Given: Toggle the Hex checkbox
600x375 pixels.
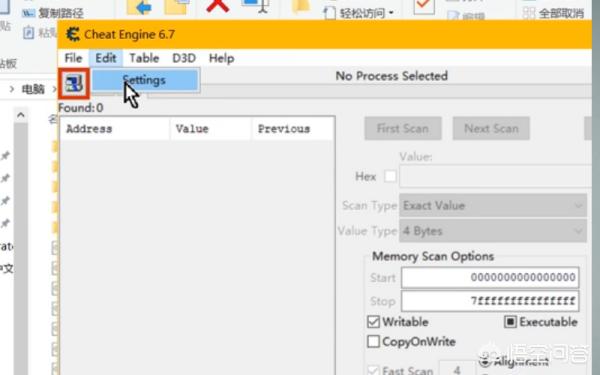Looking at the screenshot, I should coord(390,176).
